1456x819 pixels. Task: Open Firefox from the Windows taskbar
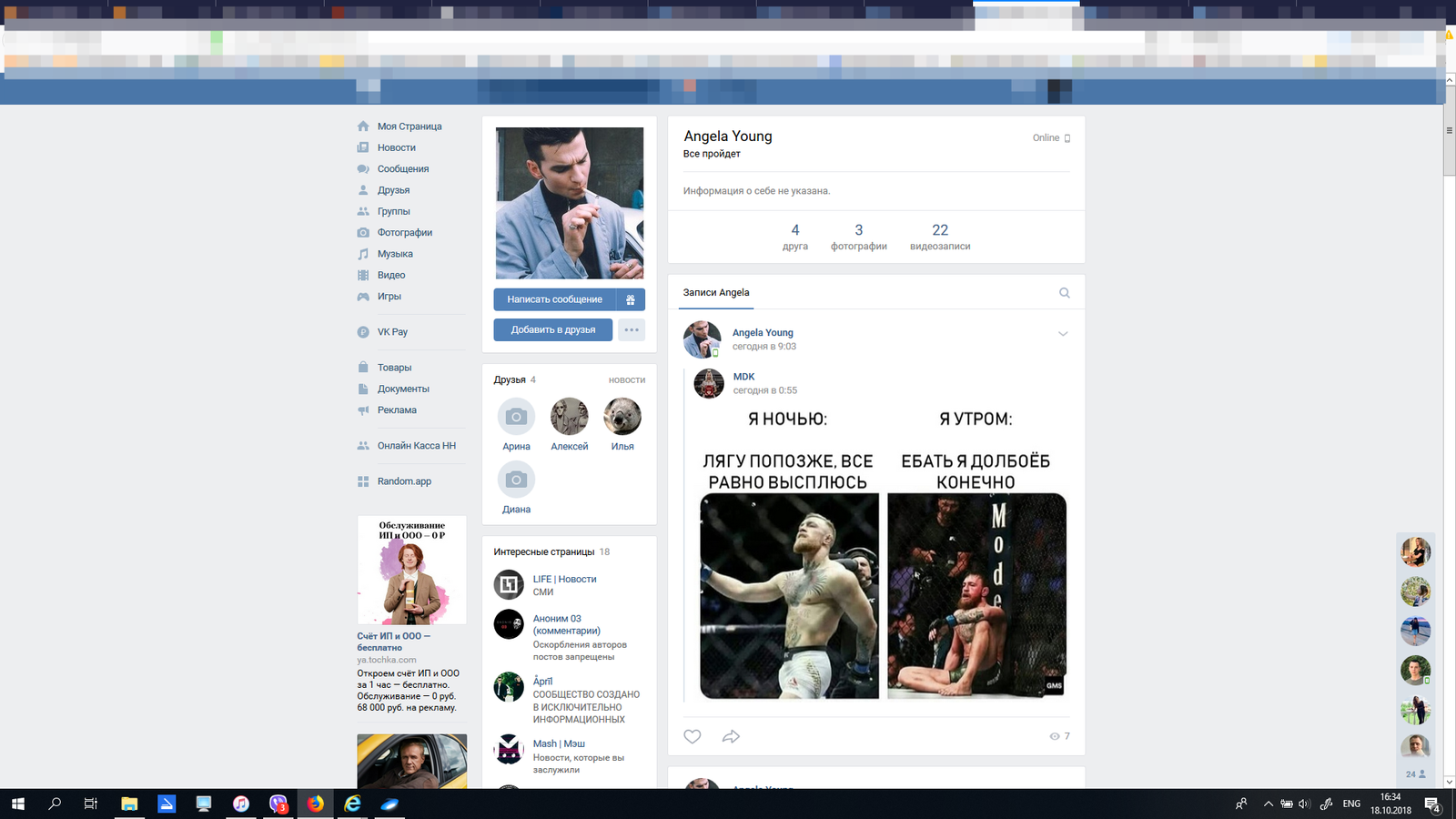coord(315,804)
